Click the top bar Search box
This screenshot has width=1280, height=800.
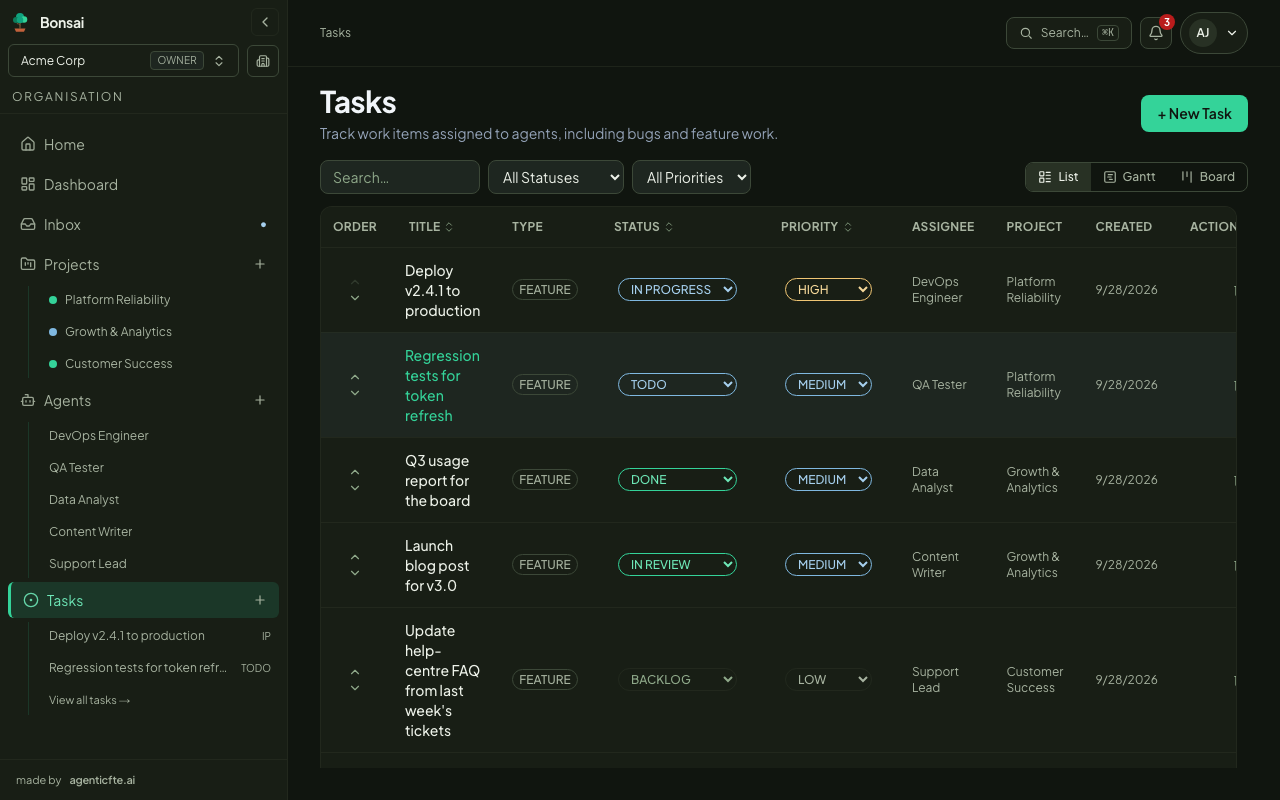[x=1069, y=33]
